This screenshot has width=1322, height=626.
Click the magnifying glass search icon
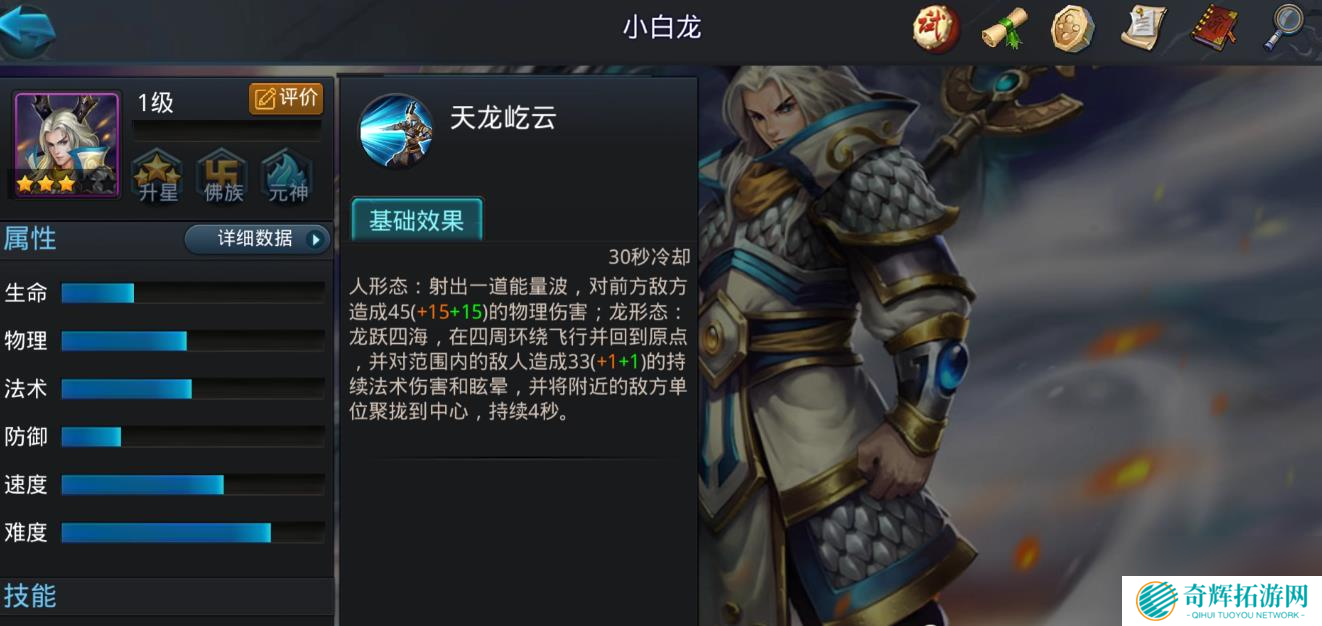tap(1282, 28)
